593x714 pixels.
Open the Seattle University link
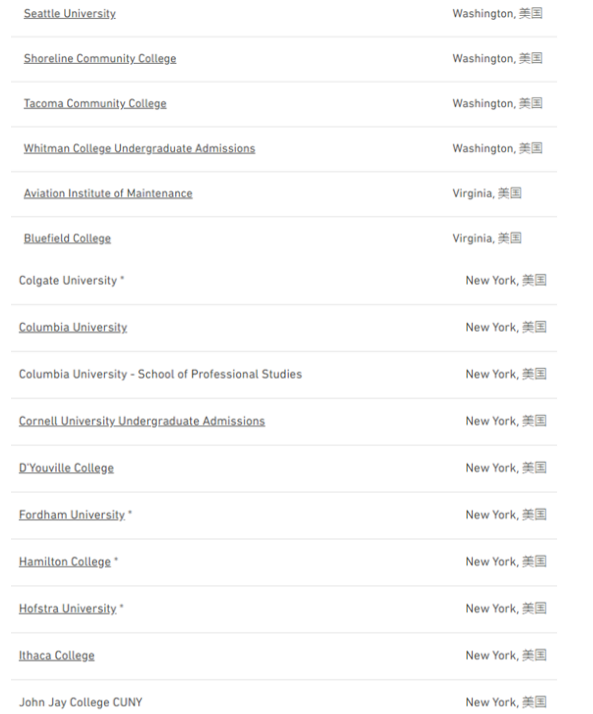coord(70,14)
